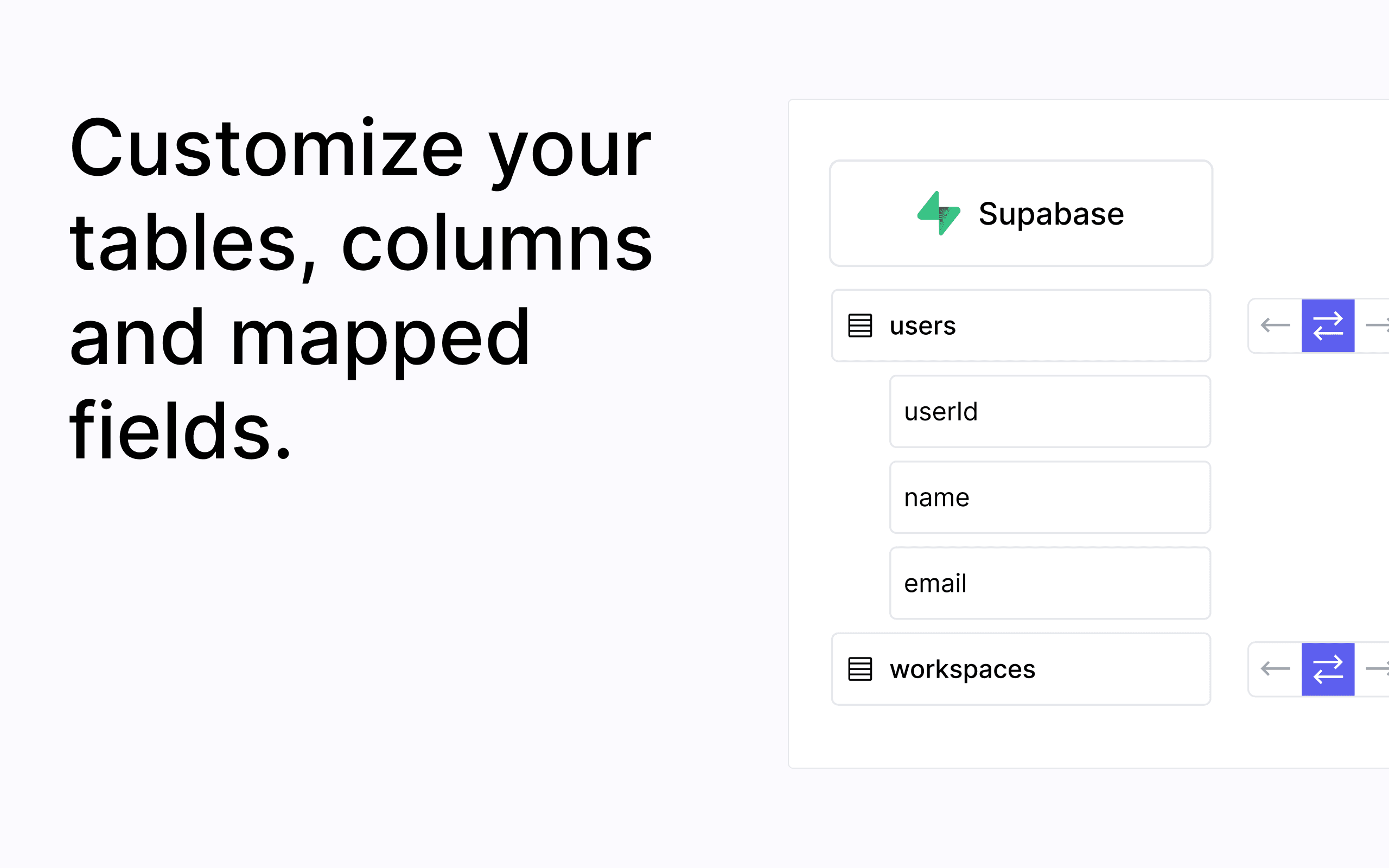This screenshot has height=868, width=1389.
Task: Change sync direction for workspaces to push-only
Action: (1382, 669)
